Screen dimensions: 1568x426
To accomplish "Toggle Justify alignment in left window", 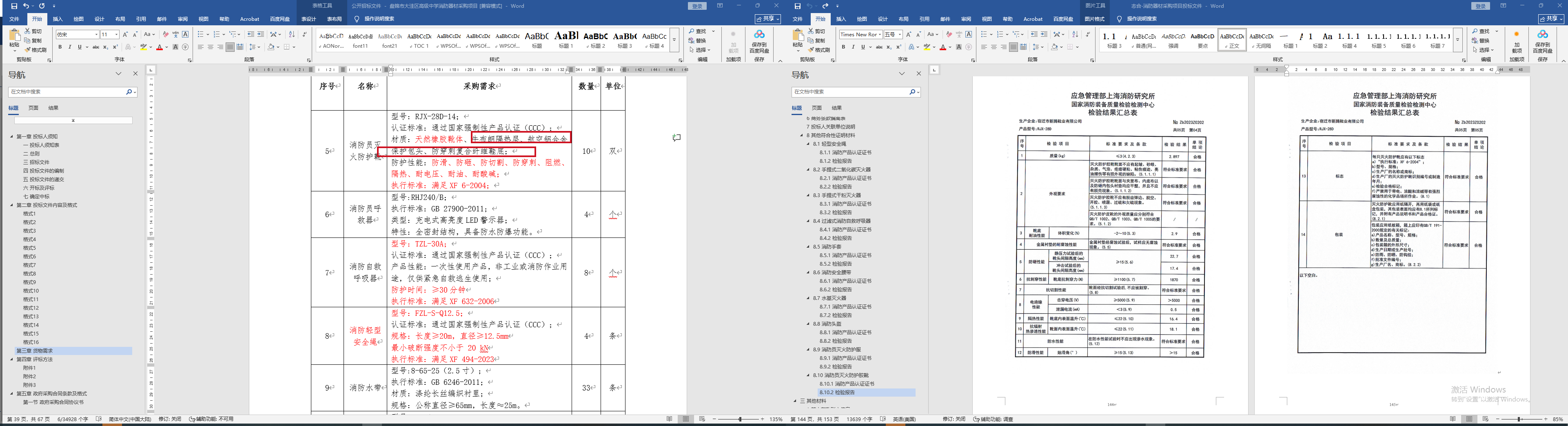I will point(230,47).
